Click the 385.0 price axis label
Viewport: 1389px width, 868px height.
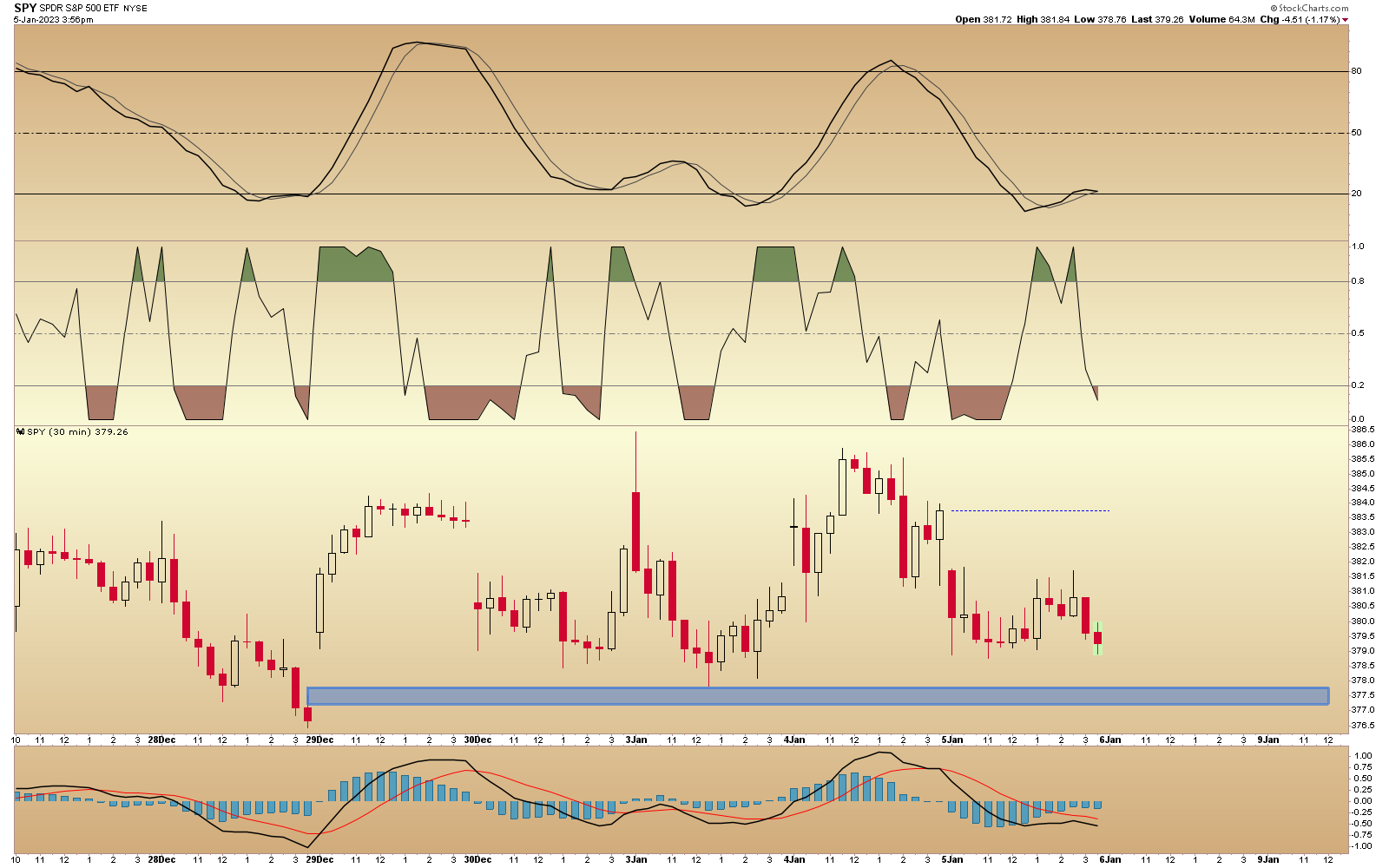pyautogui.click(x=1363, y=474)
